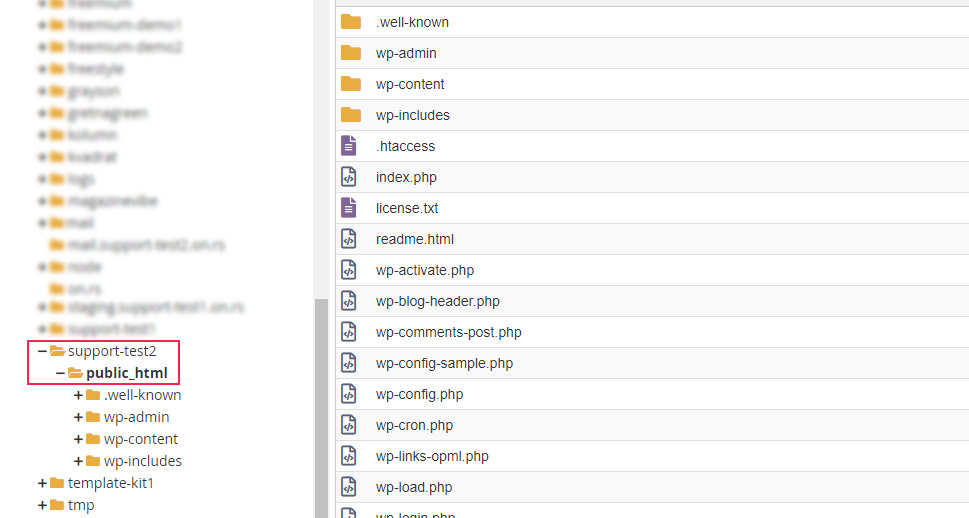969x518 pixels.
Task: Click the wp-links-opml.php file icon
Action: point(349,455)
